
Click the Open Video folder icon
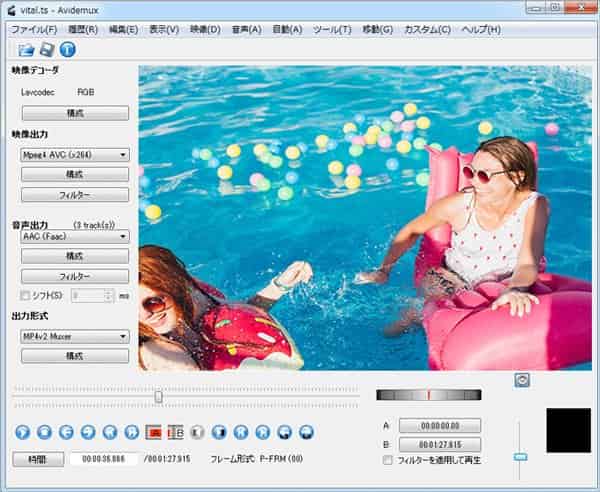[x=26, y=50]
